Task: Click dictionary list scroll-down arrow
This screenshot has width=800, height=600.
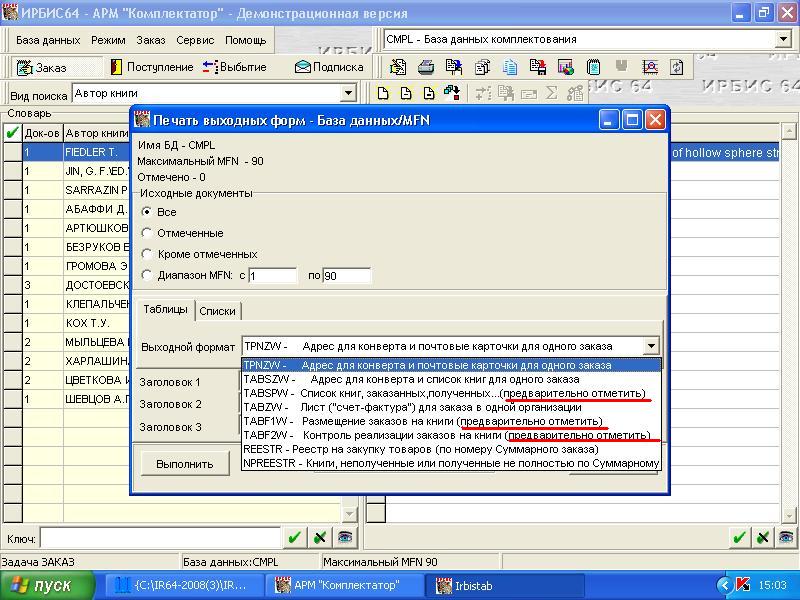Action: point(350,514)
